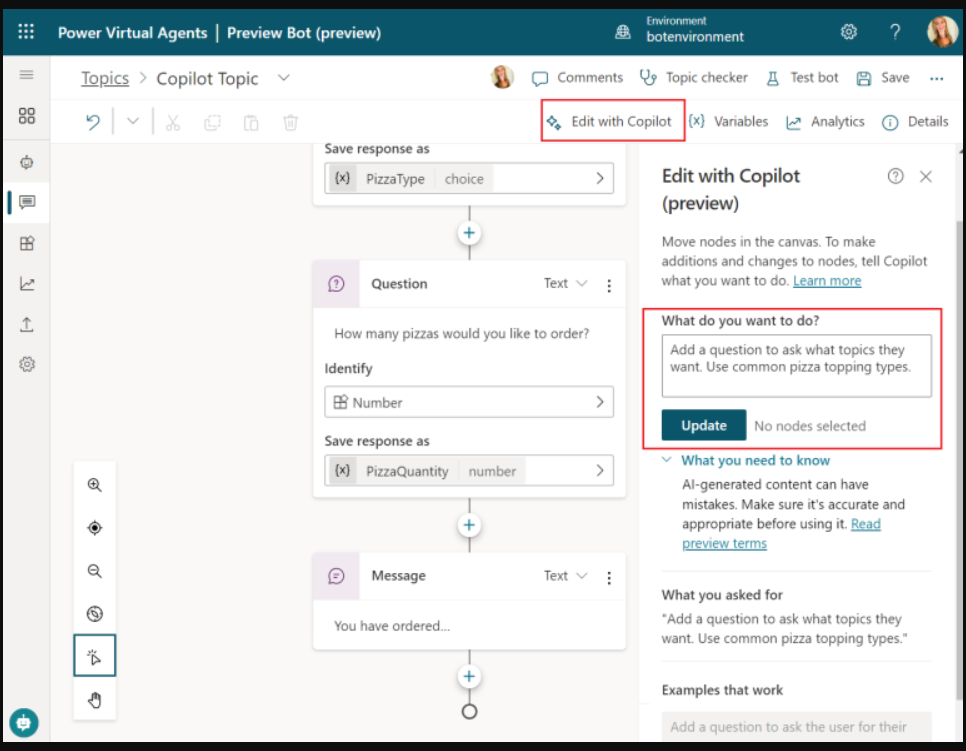The image size is (966, 751).
Task: Click the Copilot panel scrollbar
Action: [960, 460]
